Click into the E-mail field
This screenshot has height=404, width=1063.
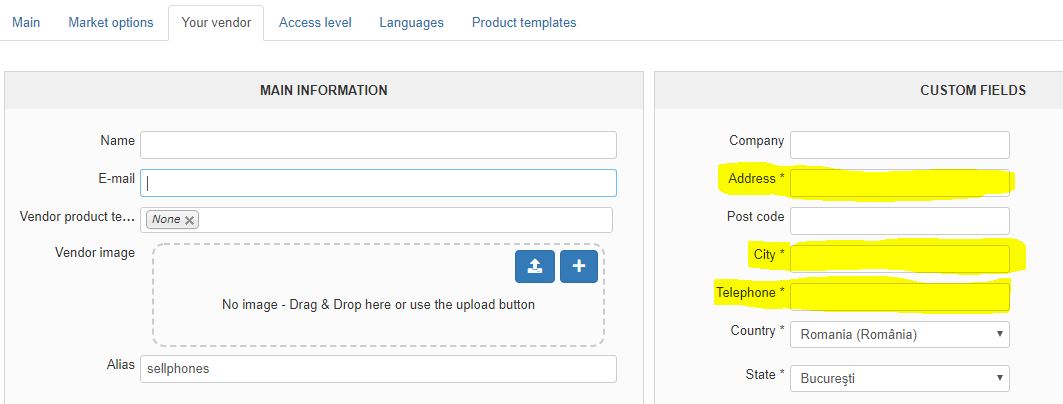378,183
